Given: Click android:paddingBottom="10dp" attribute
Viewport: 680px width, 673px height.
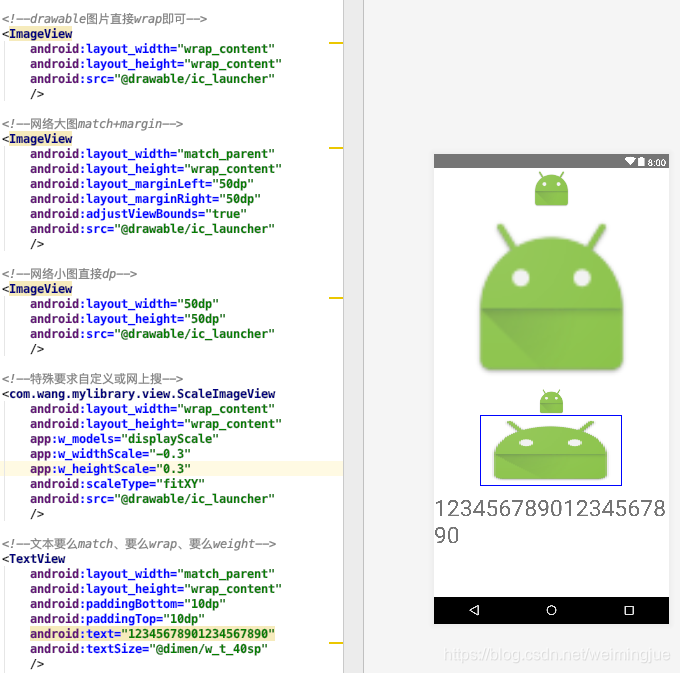Looking at the screenshot, I should [128, 604].
